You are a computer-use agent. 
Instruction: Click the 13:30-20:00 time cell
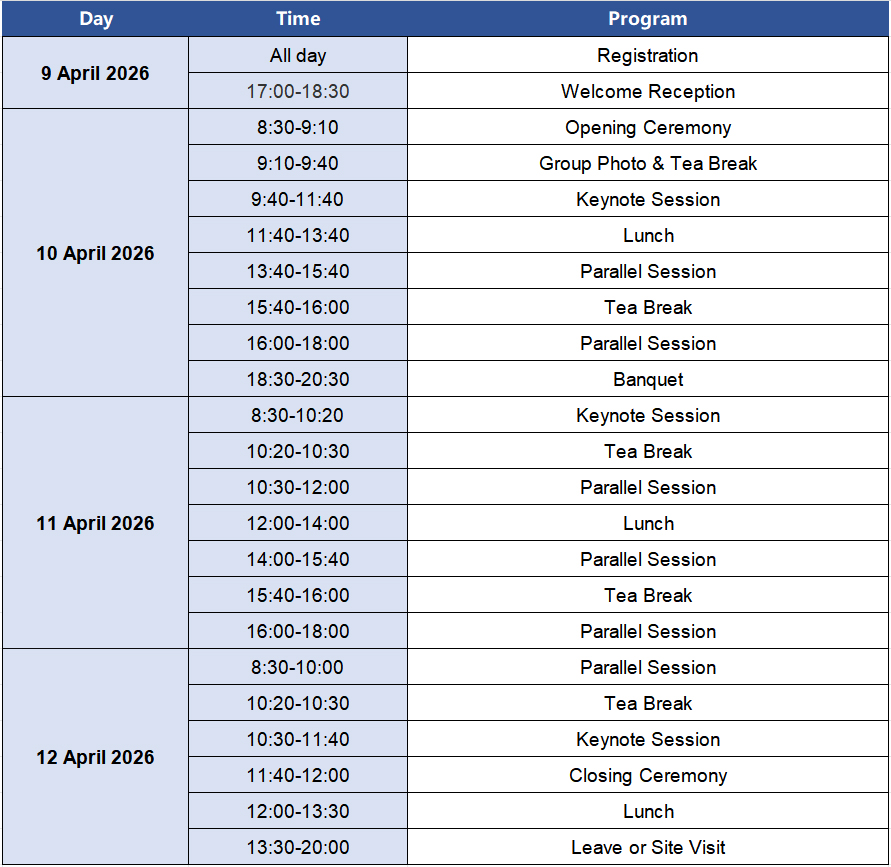click(x=298, y=847)
